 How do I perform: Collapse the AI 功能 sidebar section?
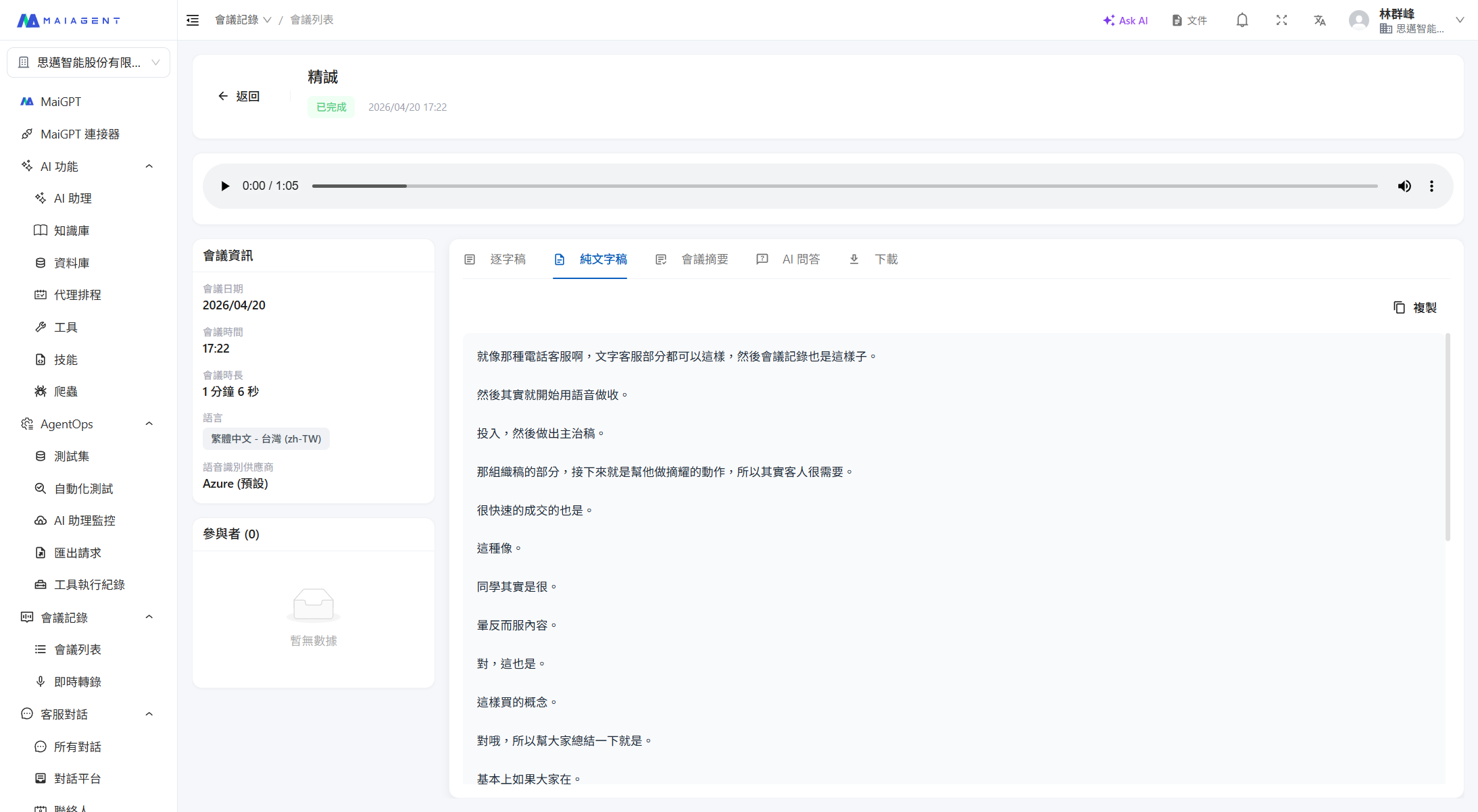click(x=149, y=166)
